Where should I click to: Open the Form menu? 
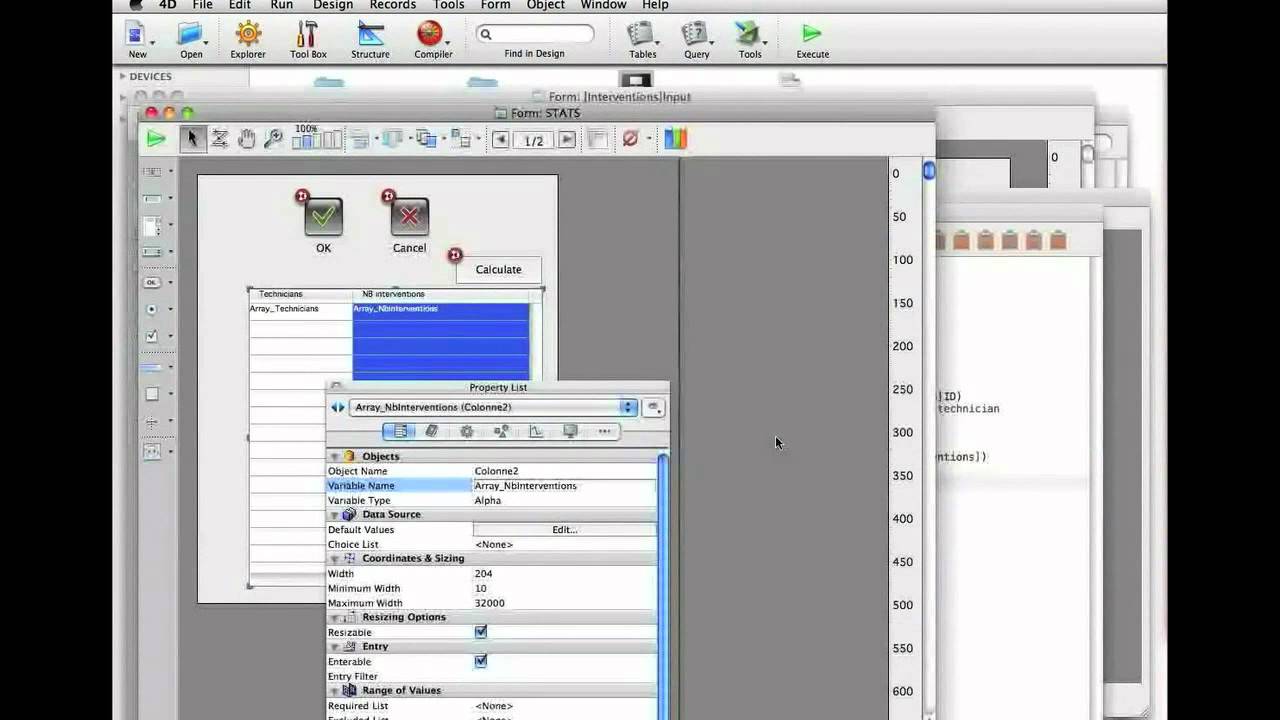click(495, 5)
